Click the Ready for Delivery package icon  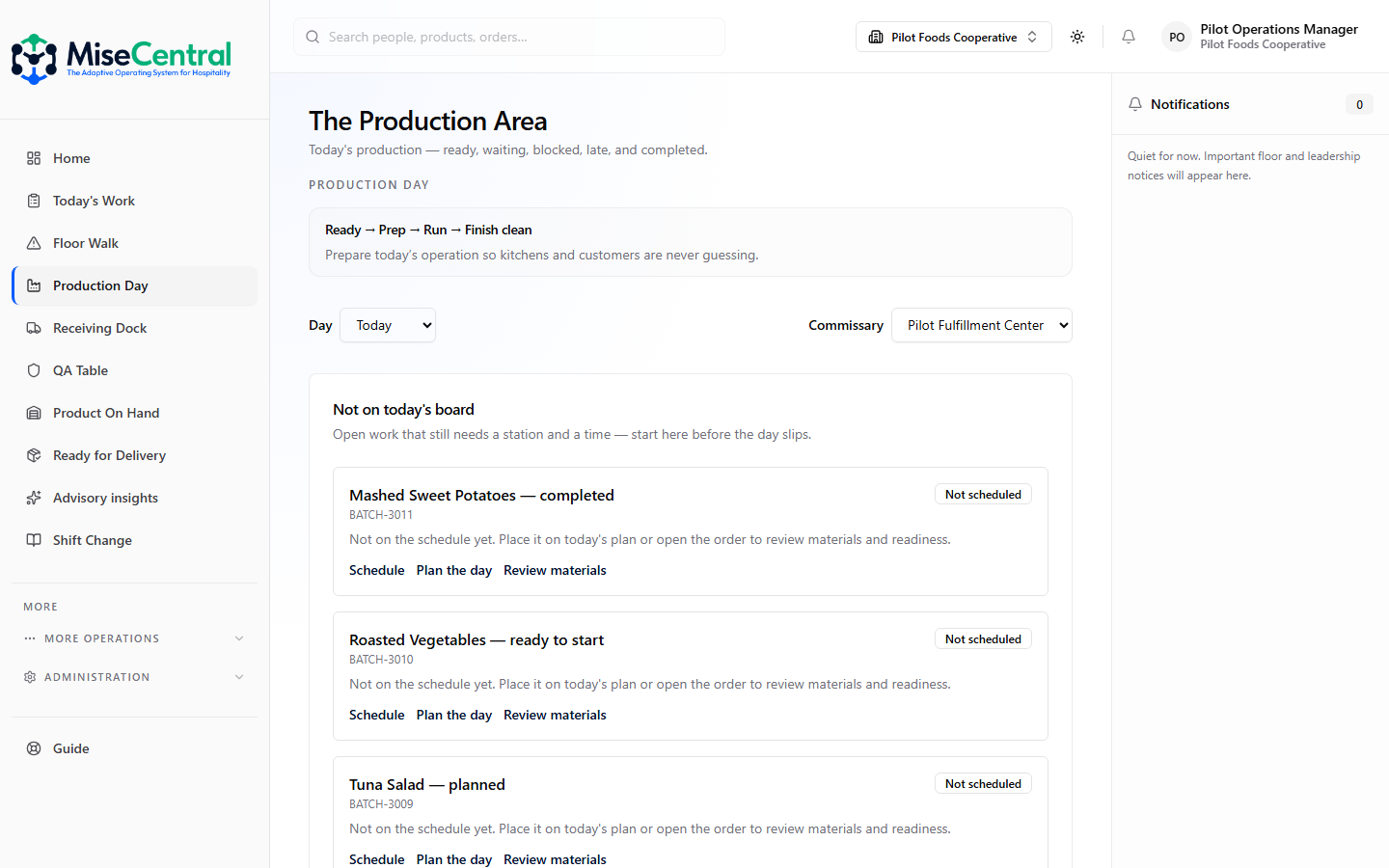click(x=34, y=455)
